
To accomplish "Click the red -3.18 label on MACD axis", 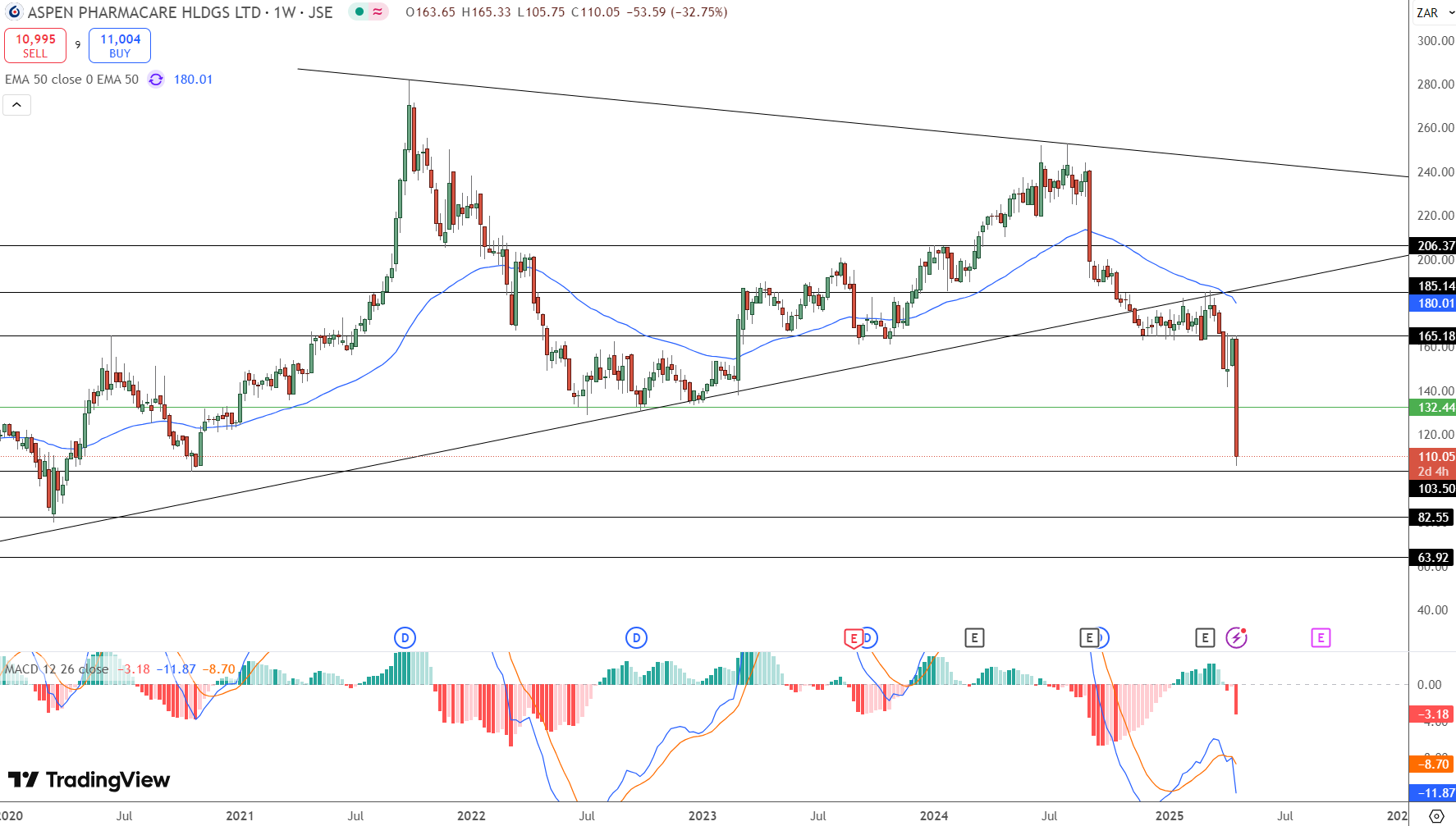I will [1433, 714].
